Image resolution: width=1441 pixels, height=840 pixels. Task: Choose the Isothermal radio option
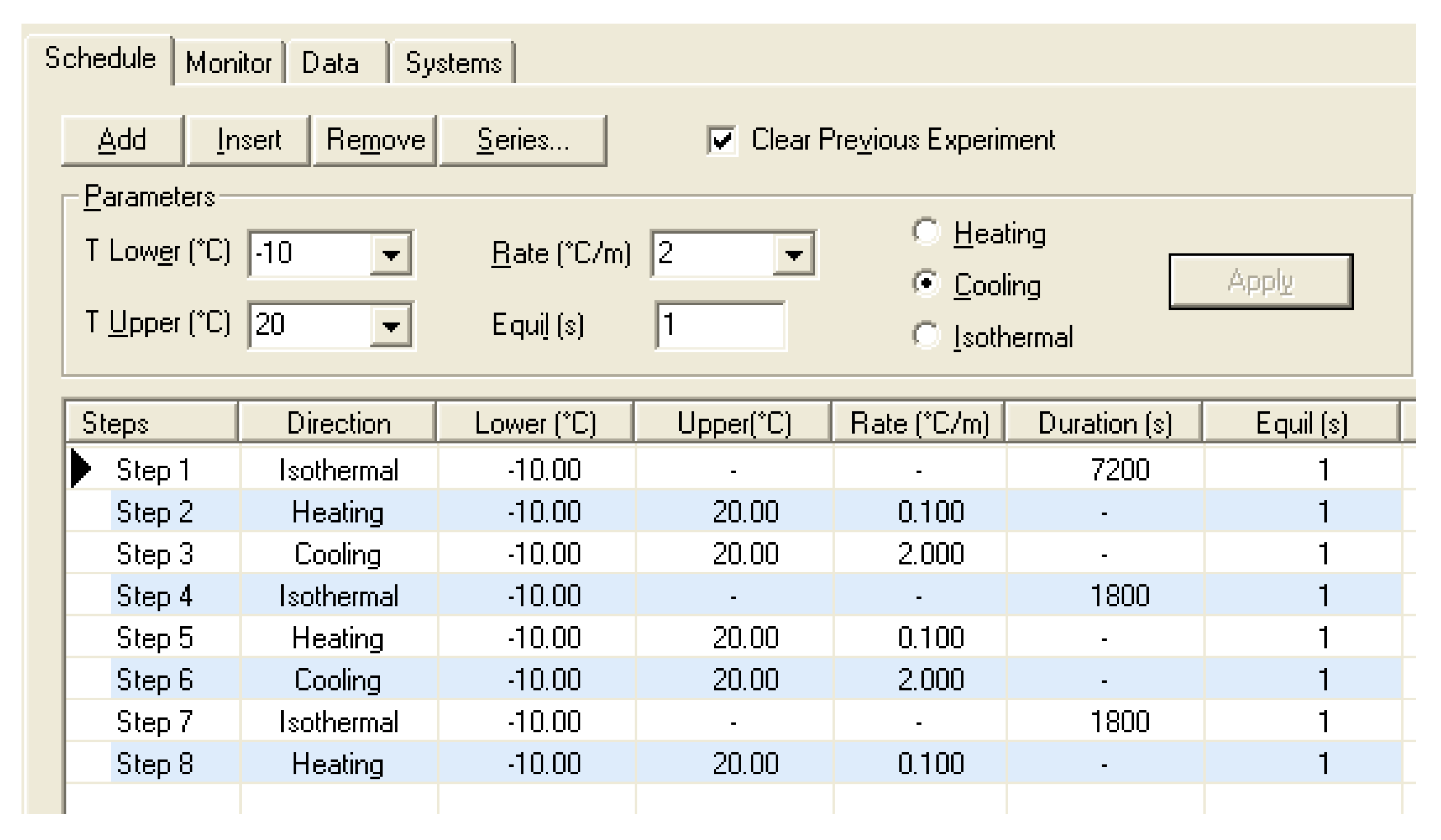coord(926,336)
